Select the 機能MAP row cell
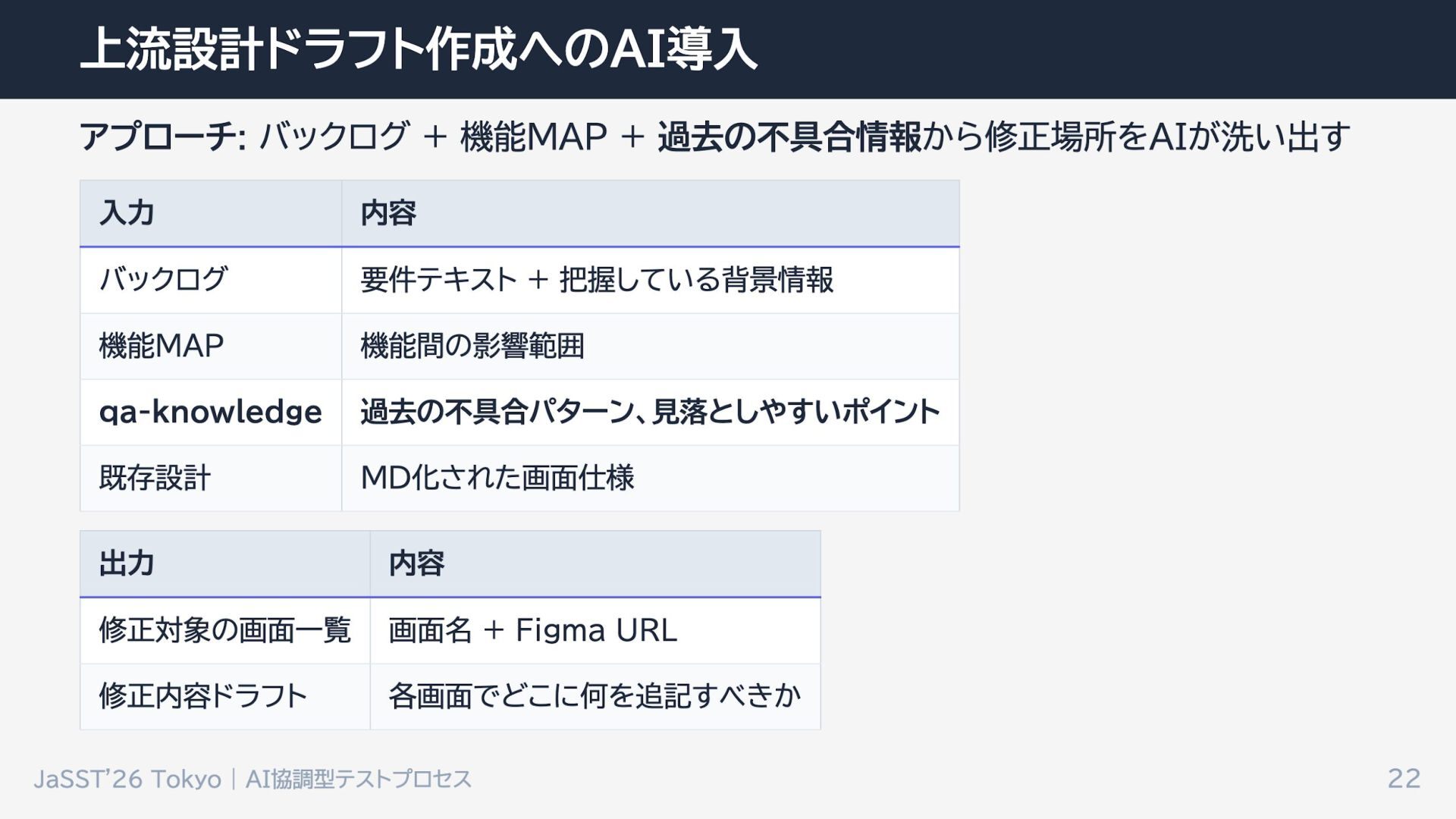This screenshot has height=819, width=1456. 161,346
